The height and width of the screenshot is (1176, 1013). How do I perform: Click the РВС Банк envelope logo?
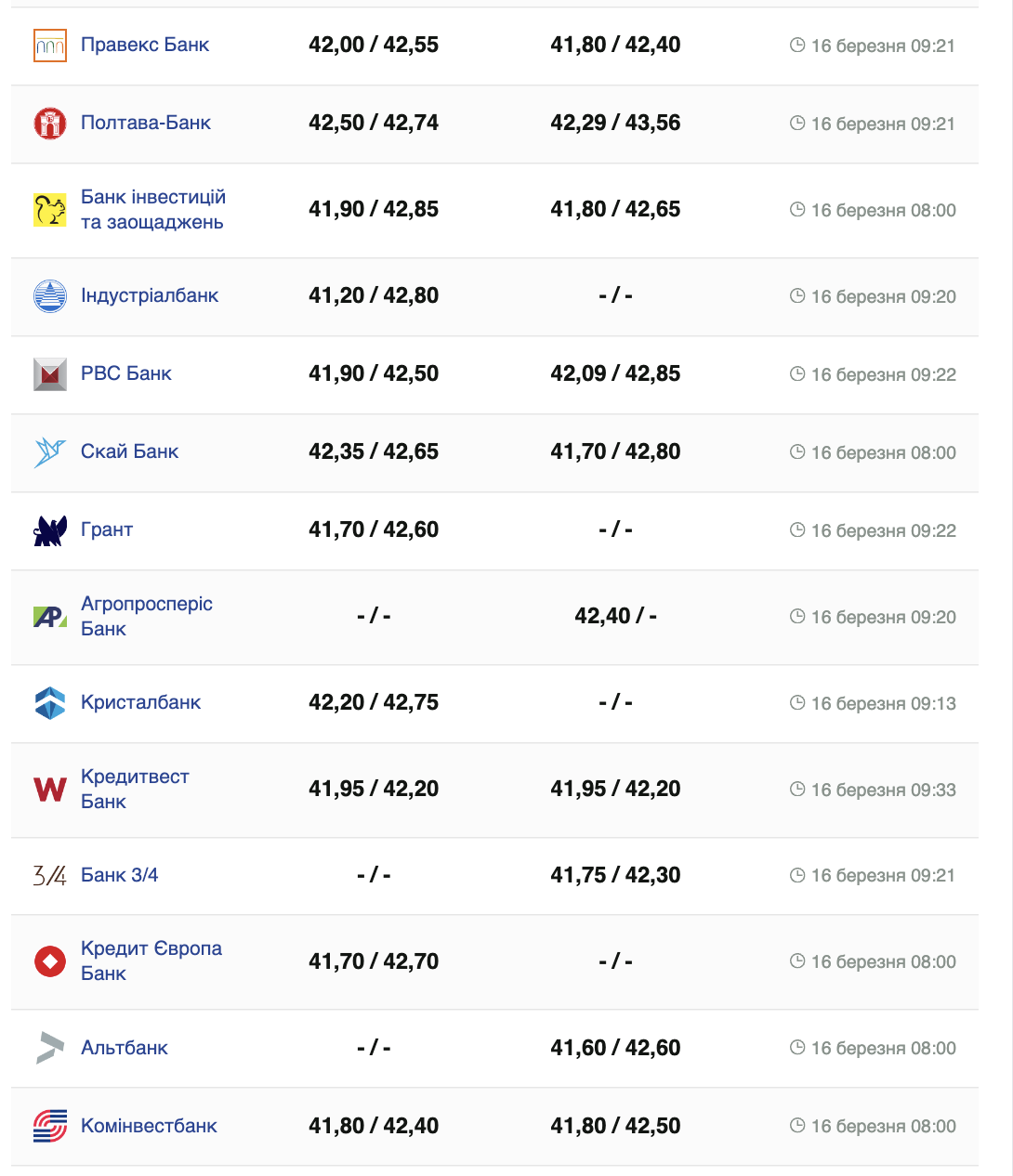[50, 374]
